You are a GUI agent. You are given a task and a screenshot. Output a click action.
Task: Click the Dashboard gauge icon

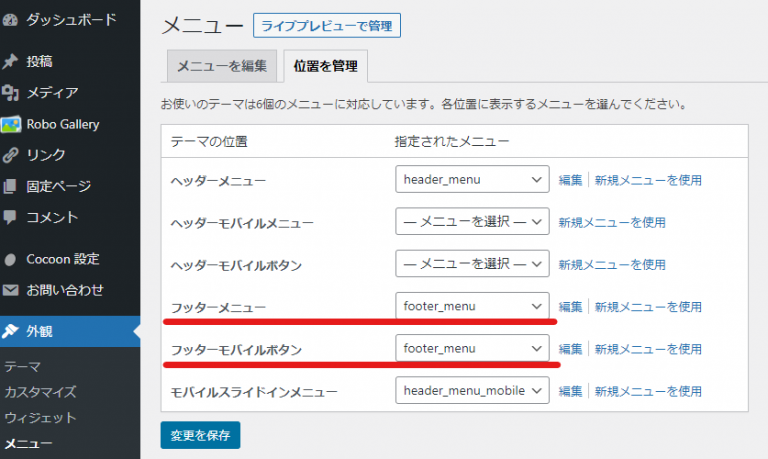(10, 19)
